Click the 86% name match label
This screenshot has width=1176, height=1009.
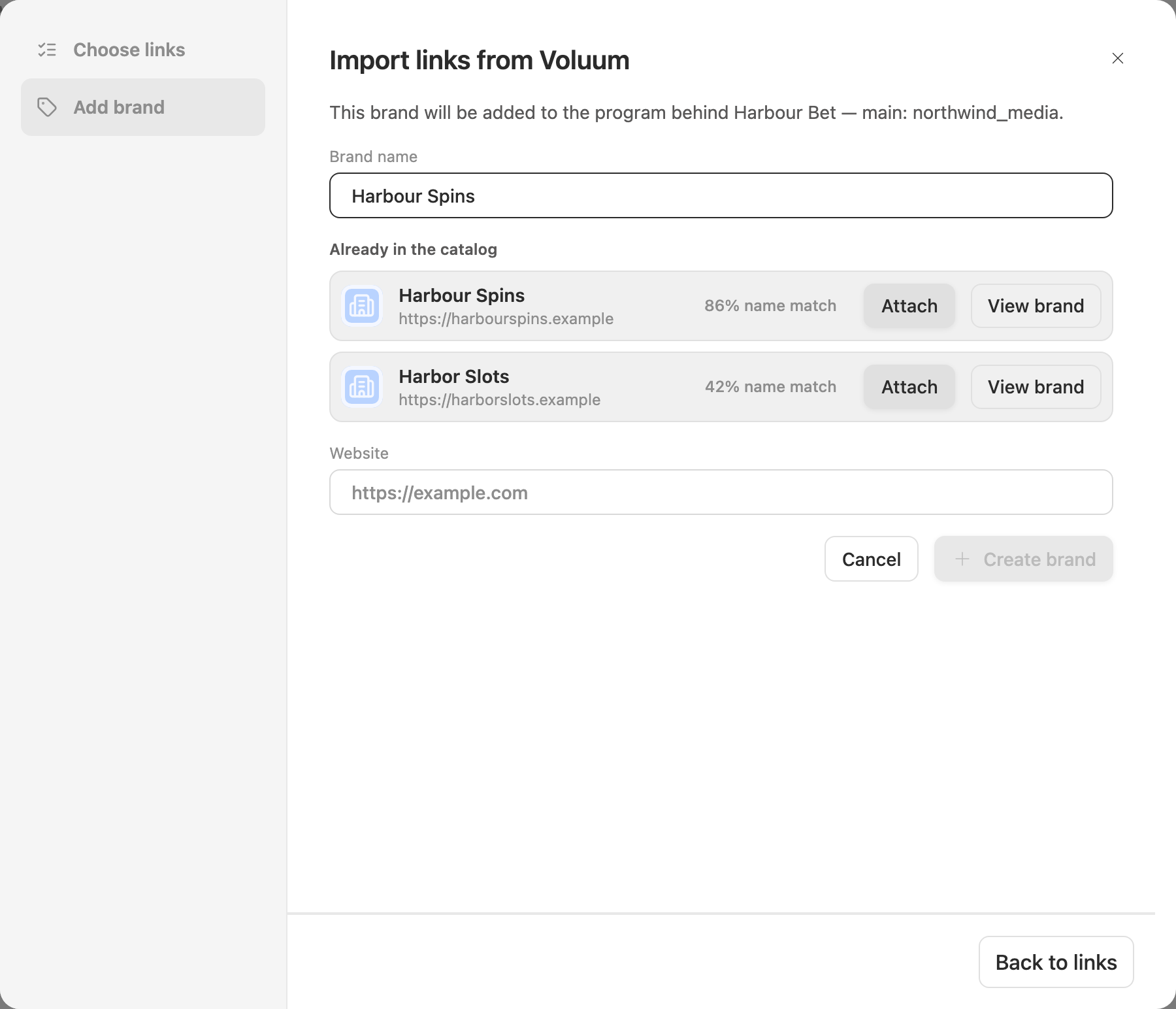click(770, 306)
